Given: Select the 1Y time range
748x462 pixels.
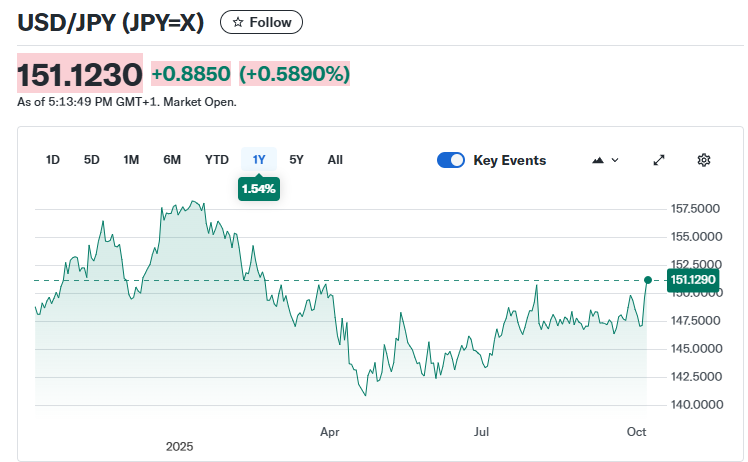Looking at the screenshot, I should pyautogui.click(x=259, y=160).
